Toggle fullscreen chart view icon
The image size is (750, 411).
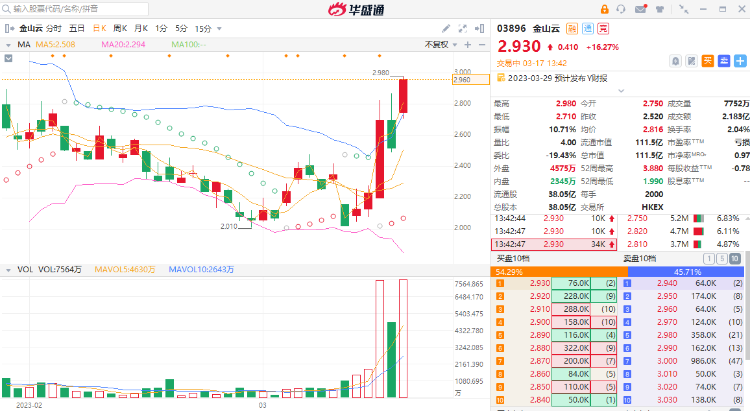(463, 29)
